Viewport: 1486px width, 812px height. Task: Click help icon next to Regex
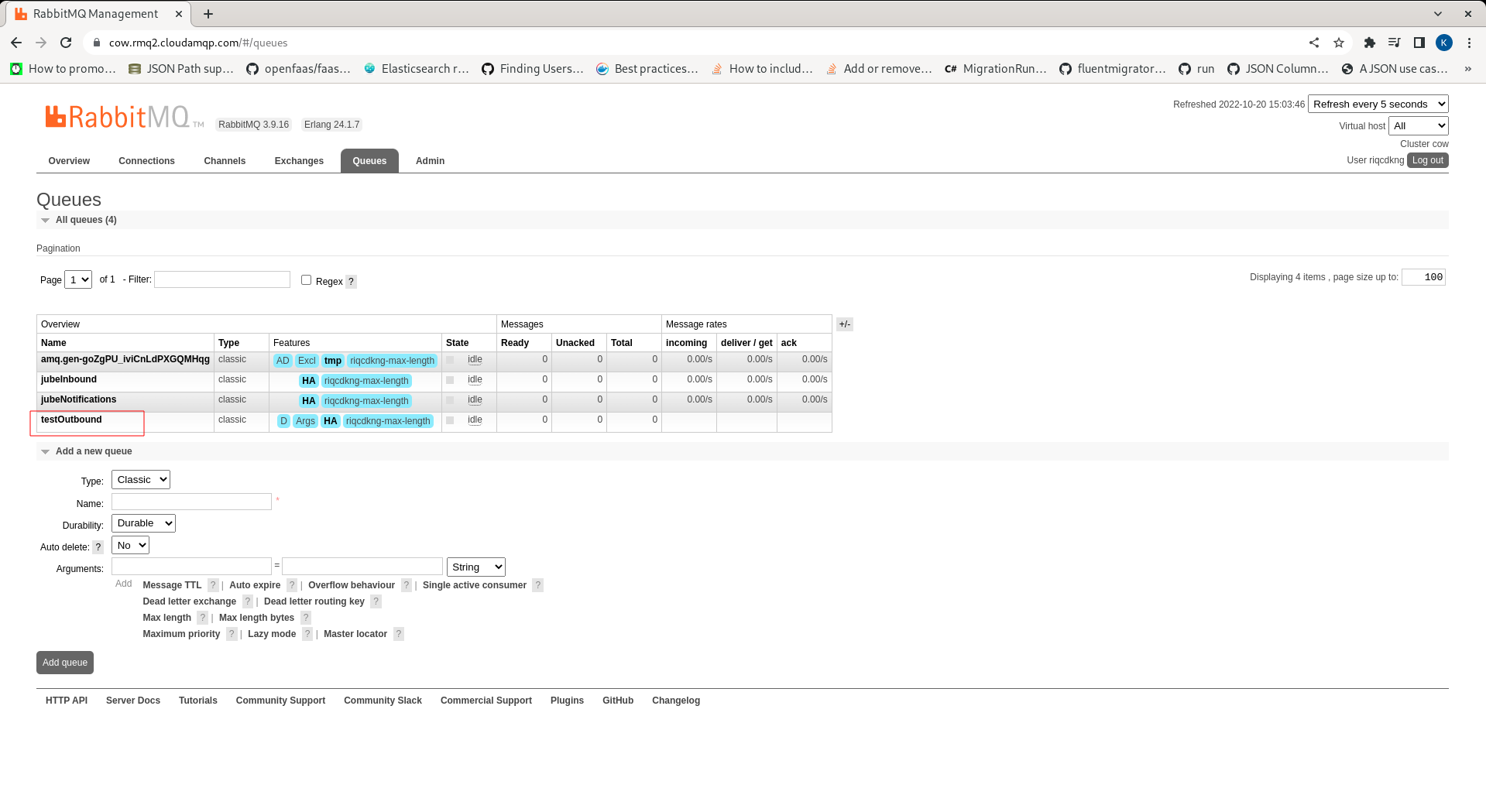pyautogui.click(x=352, y=282)
